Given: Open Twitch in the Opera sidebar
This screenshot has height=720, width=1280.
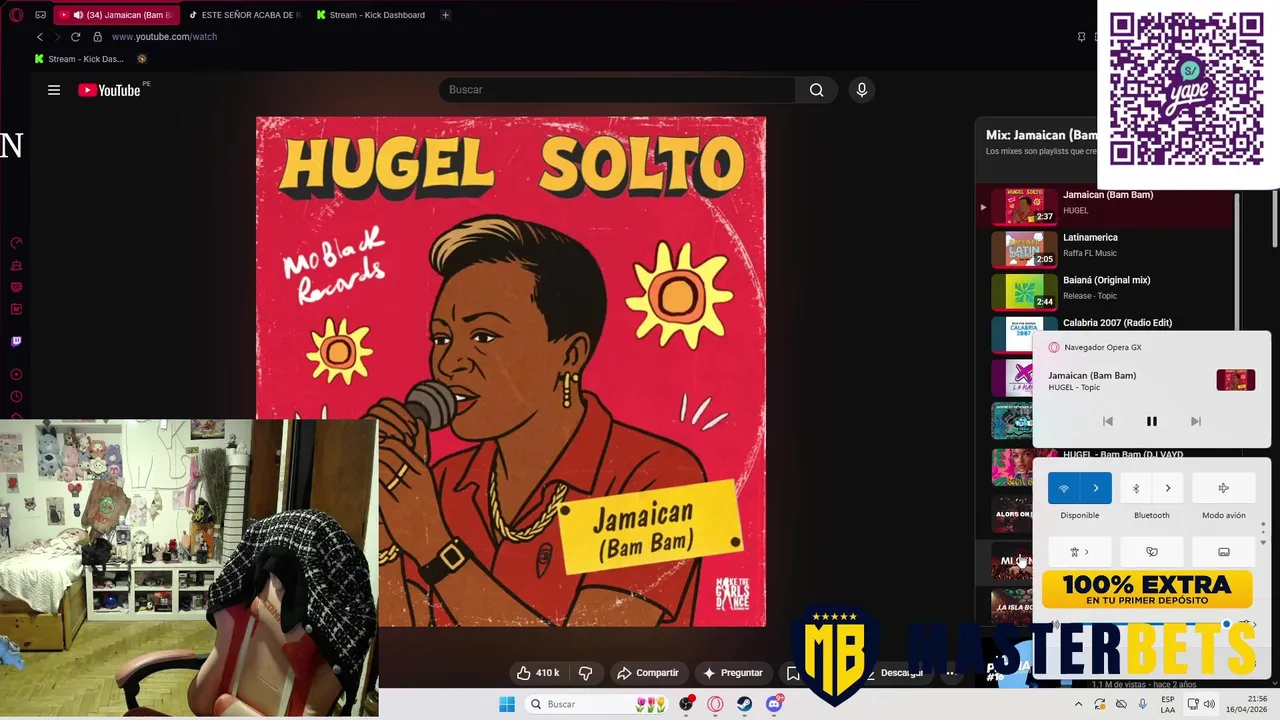Looking at the screenshot, I should pos(16,341).
